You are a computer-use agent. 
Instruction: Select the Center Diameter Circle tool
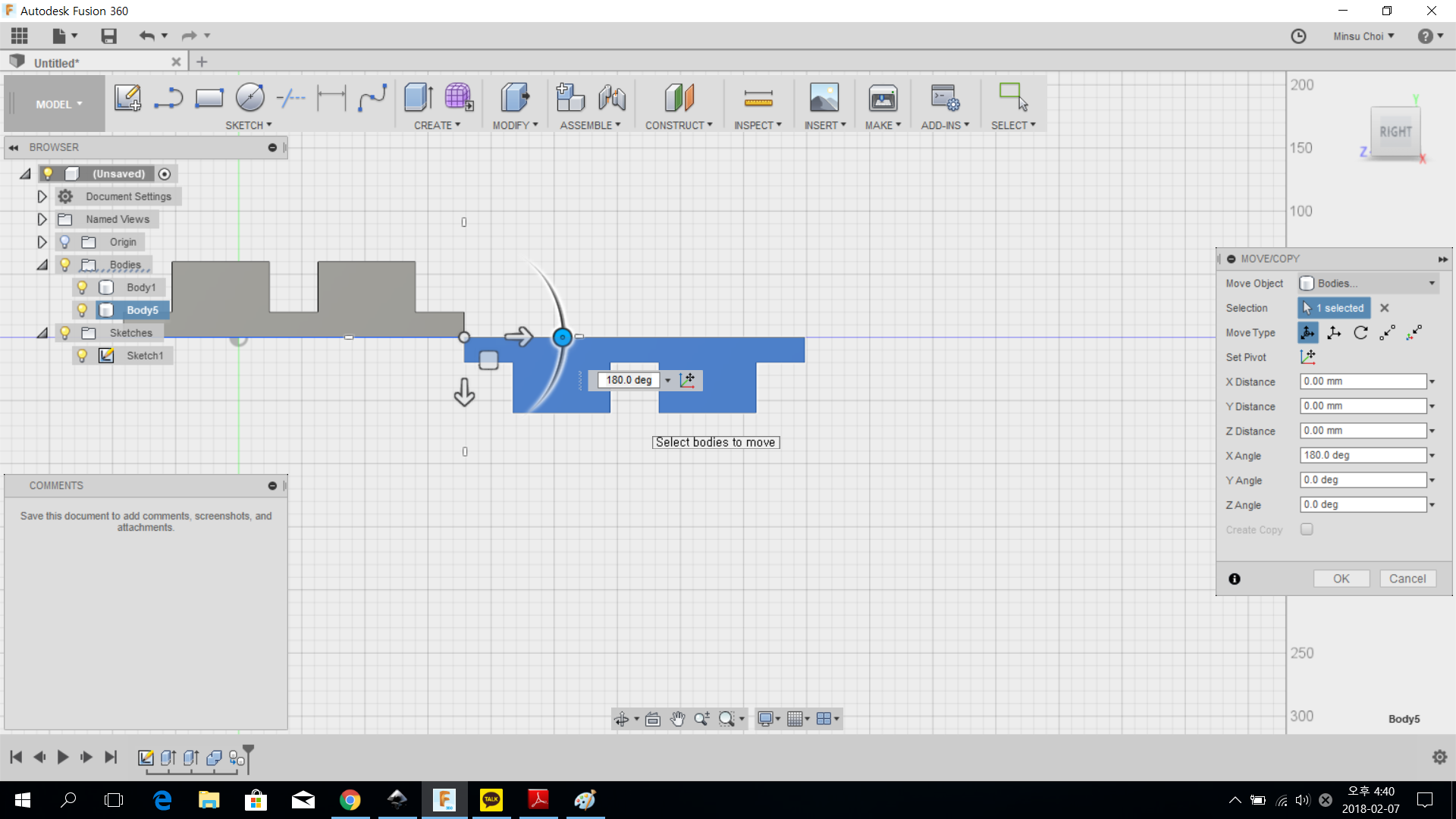[x=250, y=98]
